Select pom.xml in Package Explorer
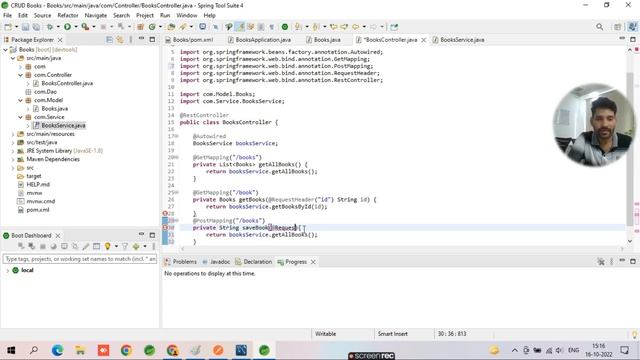The height and width of the screenshot is (360, 640). click(38, 210)
